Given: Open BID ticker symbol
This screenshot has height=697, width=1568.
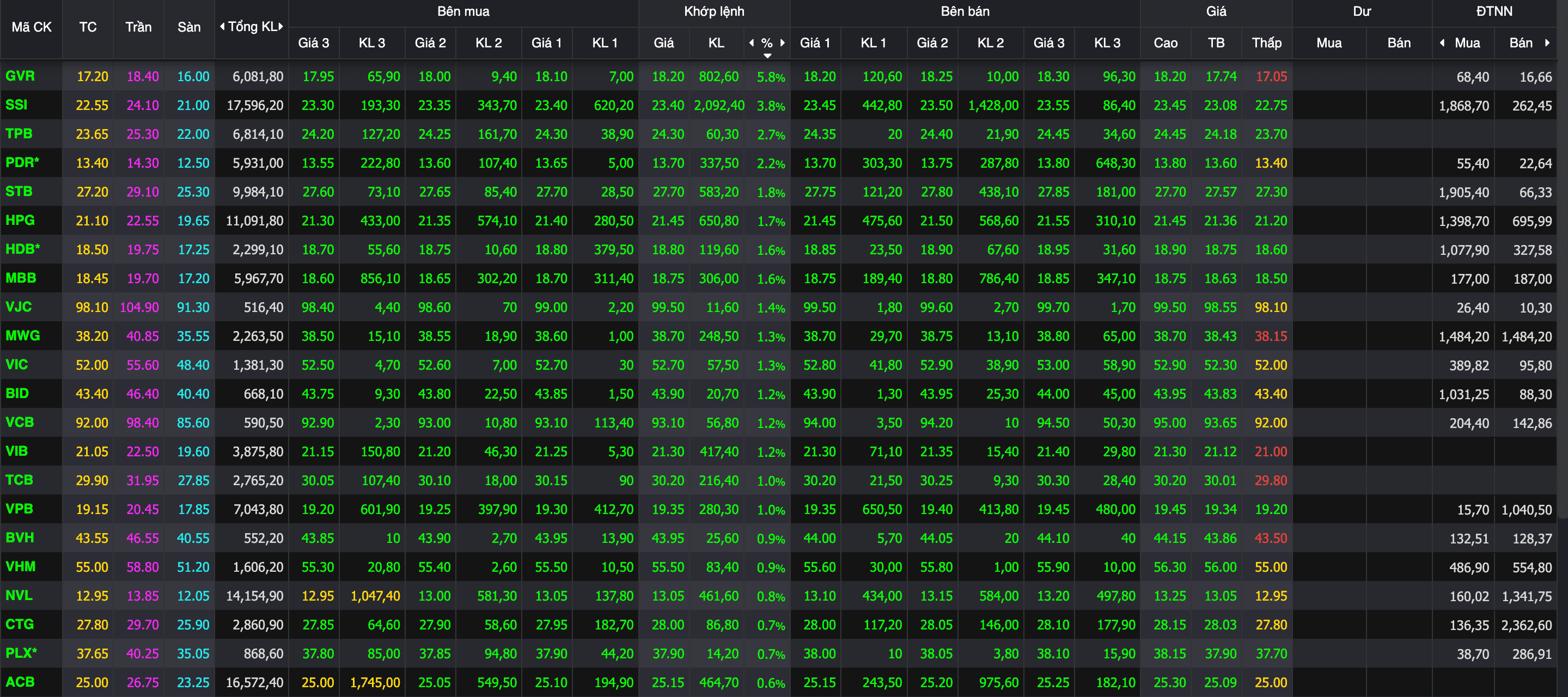Looking at the screenshot, I should pos(17,393).
